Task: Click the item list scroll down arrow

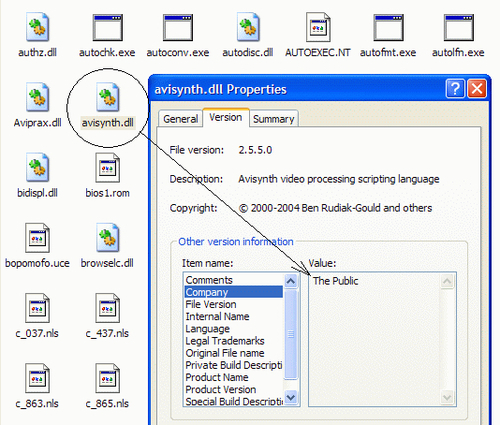Action: 291,397
